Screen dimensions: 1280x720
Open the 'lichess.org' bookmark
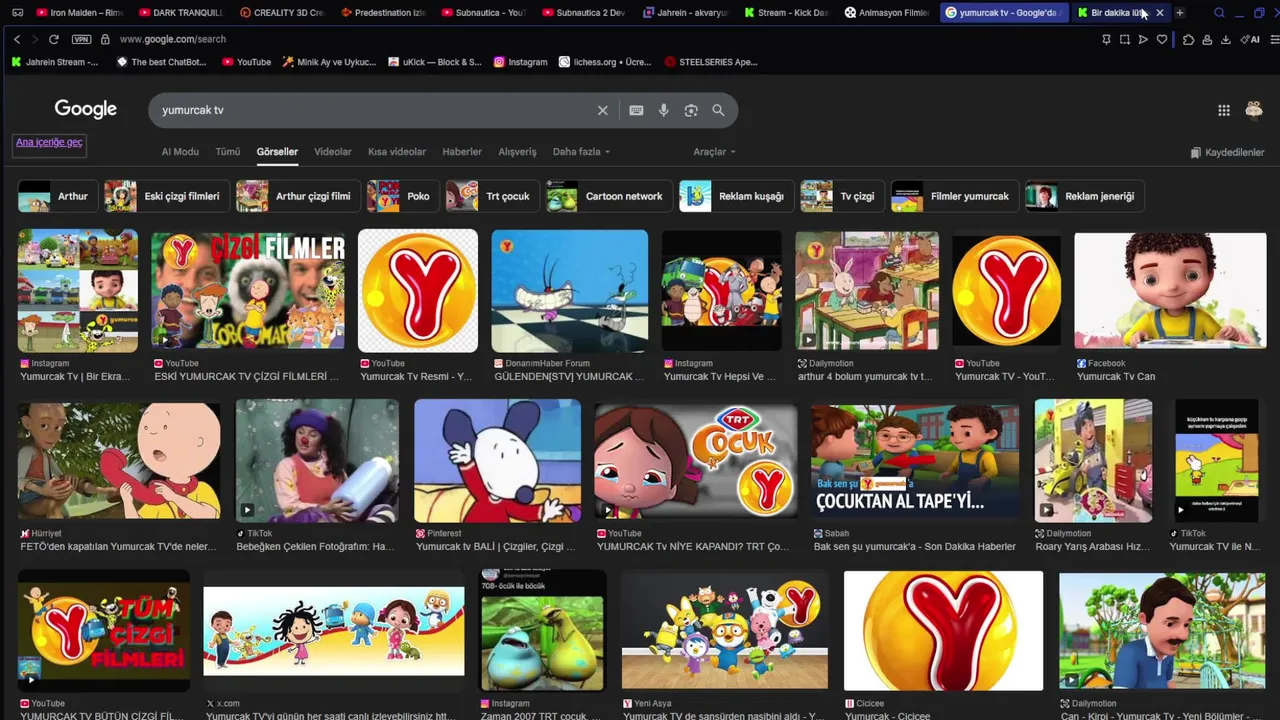coord(604,62)
